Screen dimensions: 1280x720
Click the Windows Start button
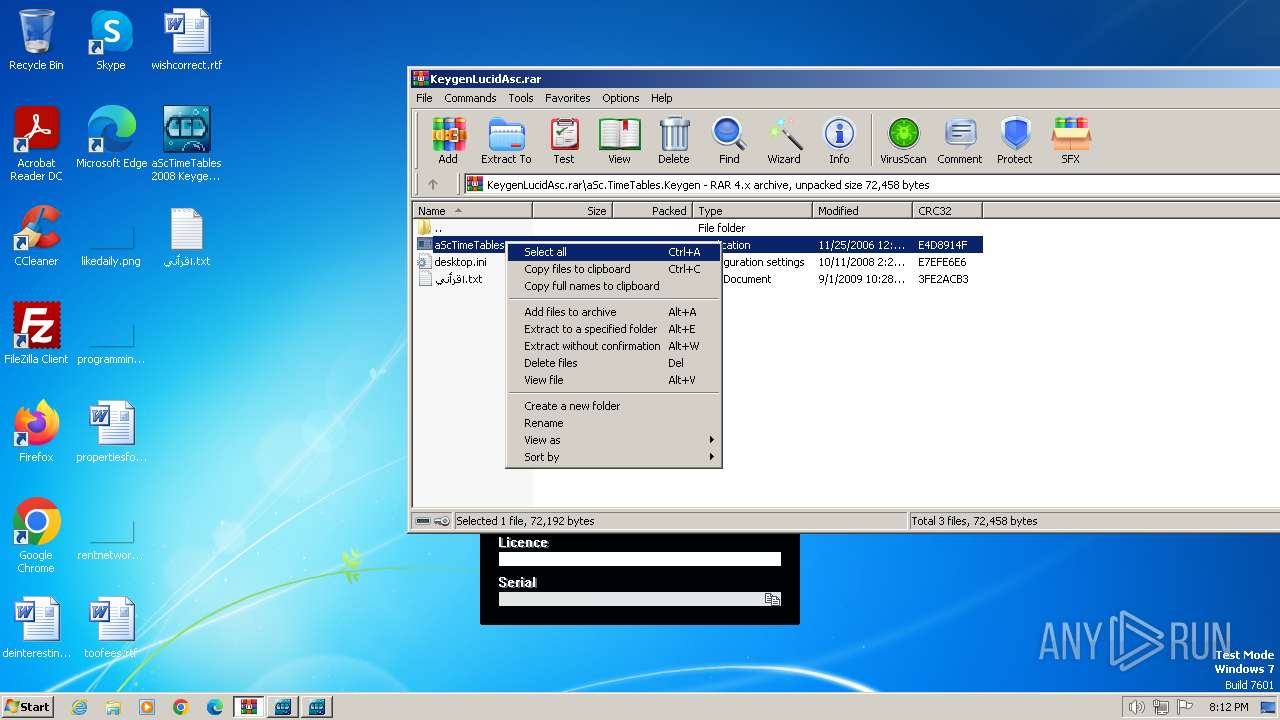(x=28, y=707)
